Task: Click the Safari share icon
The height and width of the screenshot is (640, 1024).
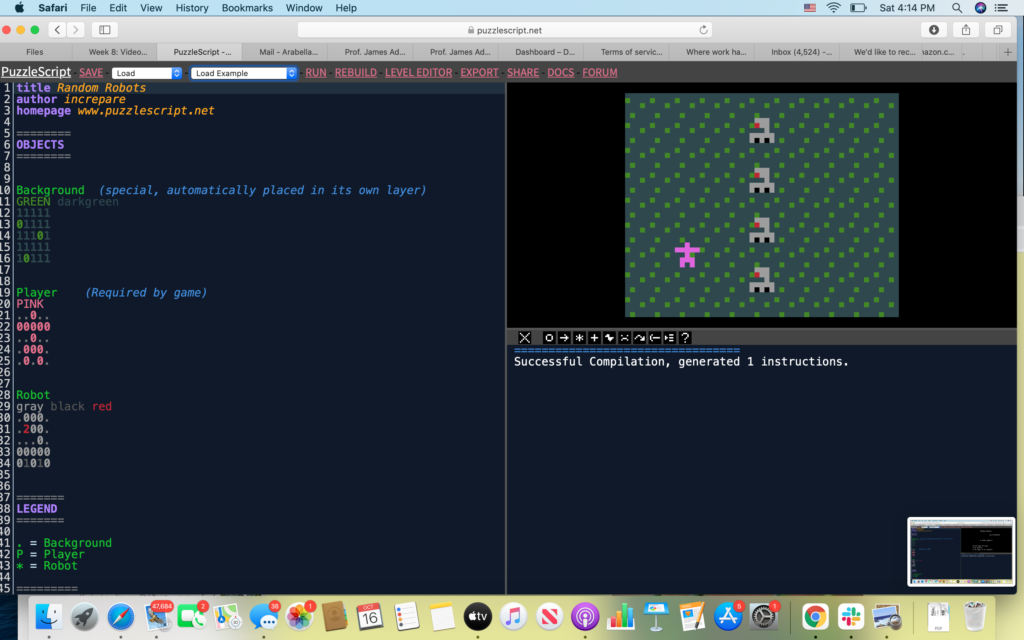Action: click(967, 30)
